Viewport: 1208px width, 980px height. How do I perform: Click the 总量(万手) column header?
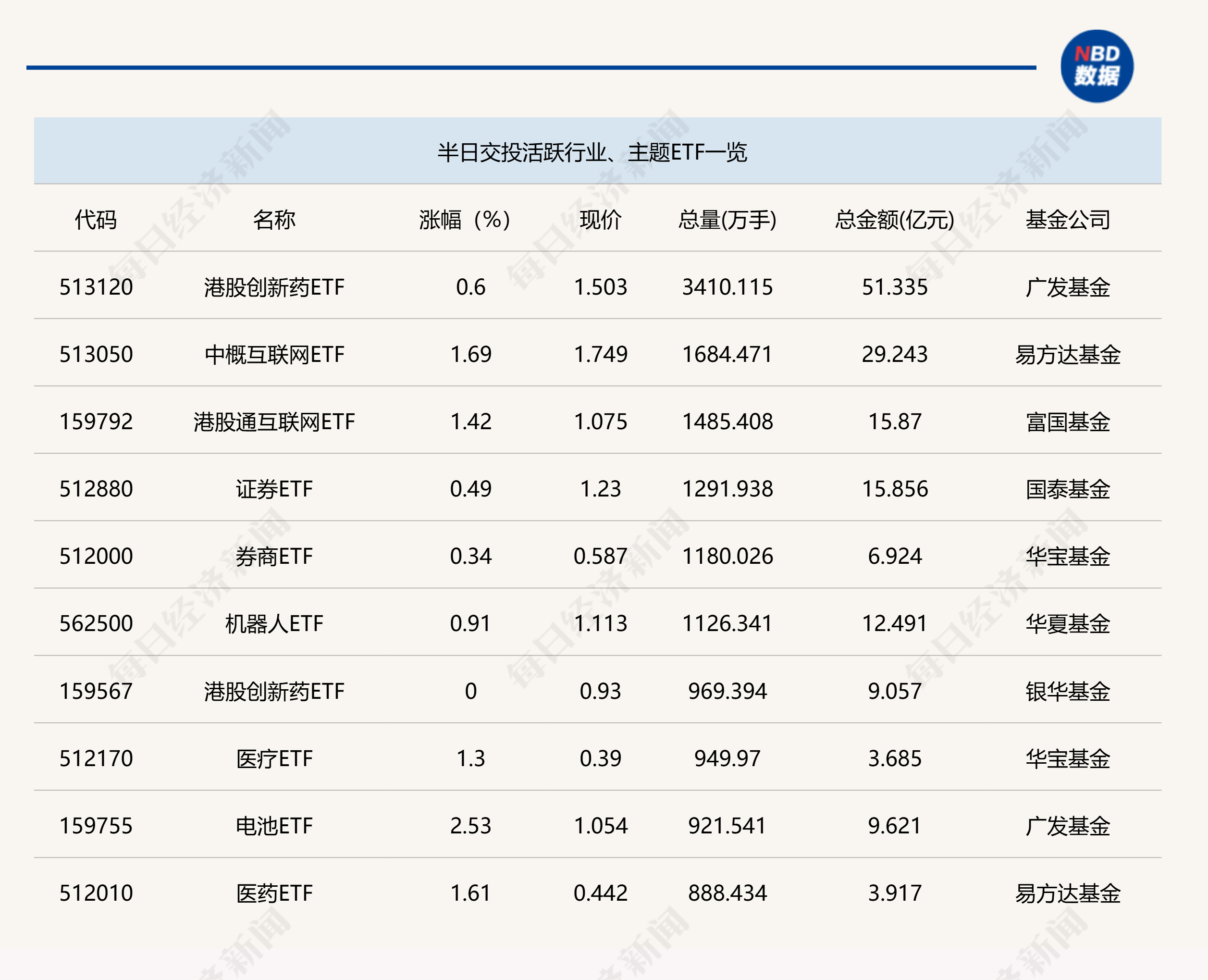pyautogui.click(x=727, y=220)
